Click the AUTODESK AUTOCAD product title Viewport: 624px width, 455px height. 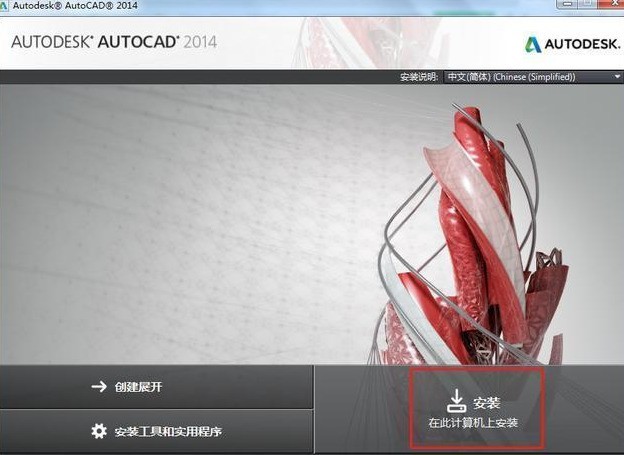click(x=95, y=43)
